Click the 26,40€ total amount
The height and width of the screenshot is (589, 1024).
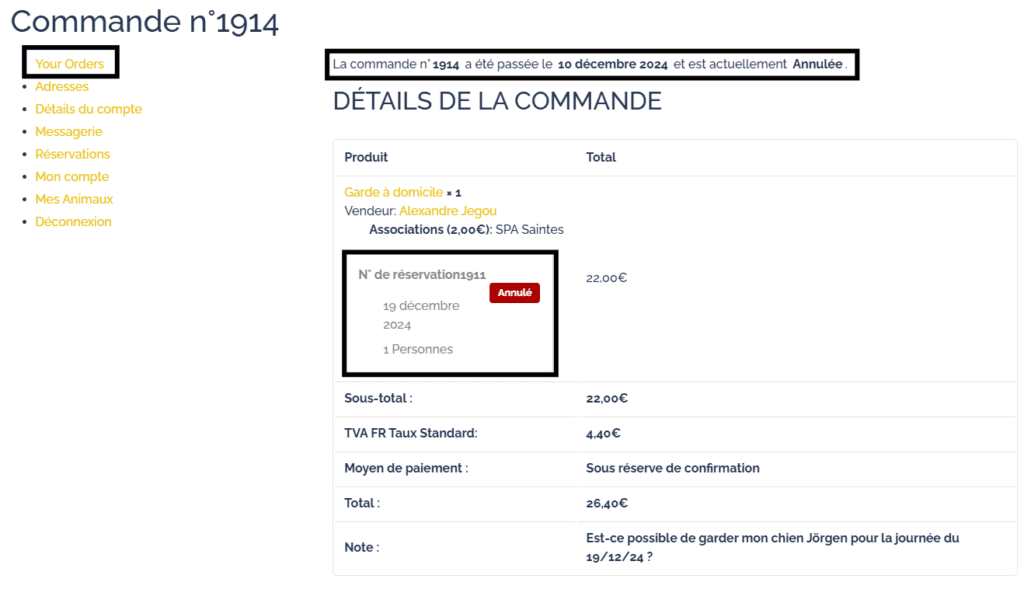pos(606,503)
